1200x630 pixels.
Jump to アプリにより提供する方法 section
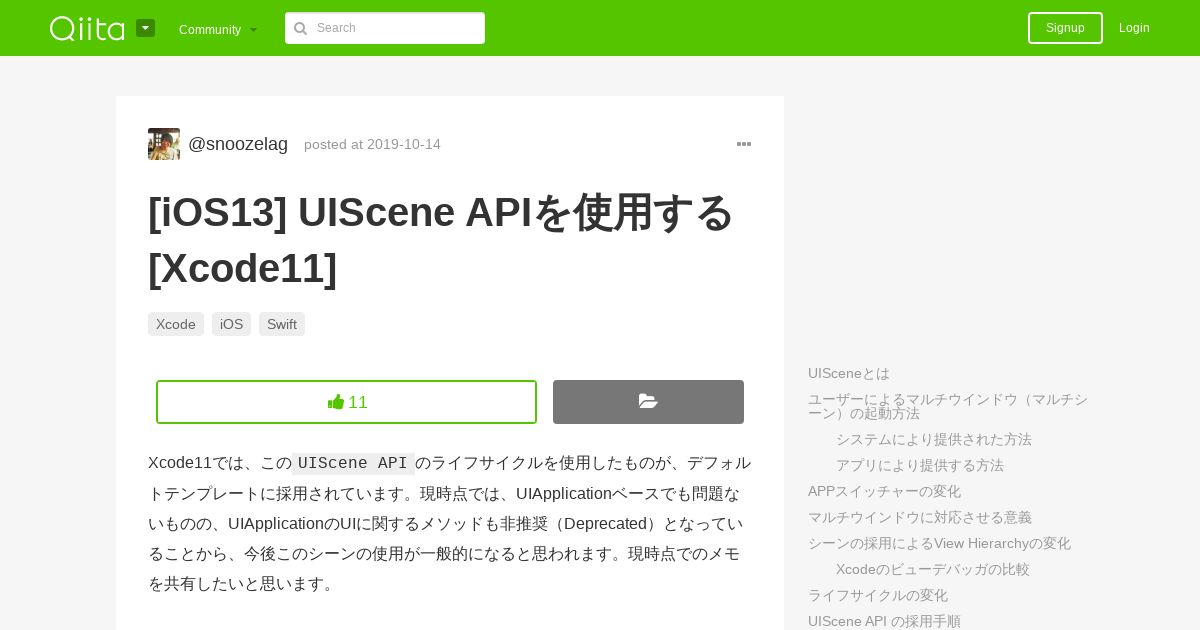(920, 465)
